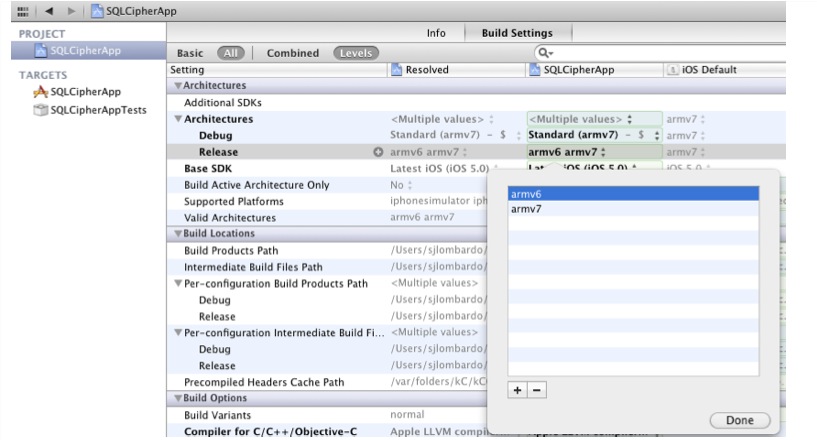Switch to the Build Settings tab

pos(517,33)
